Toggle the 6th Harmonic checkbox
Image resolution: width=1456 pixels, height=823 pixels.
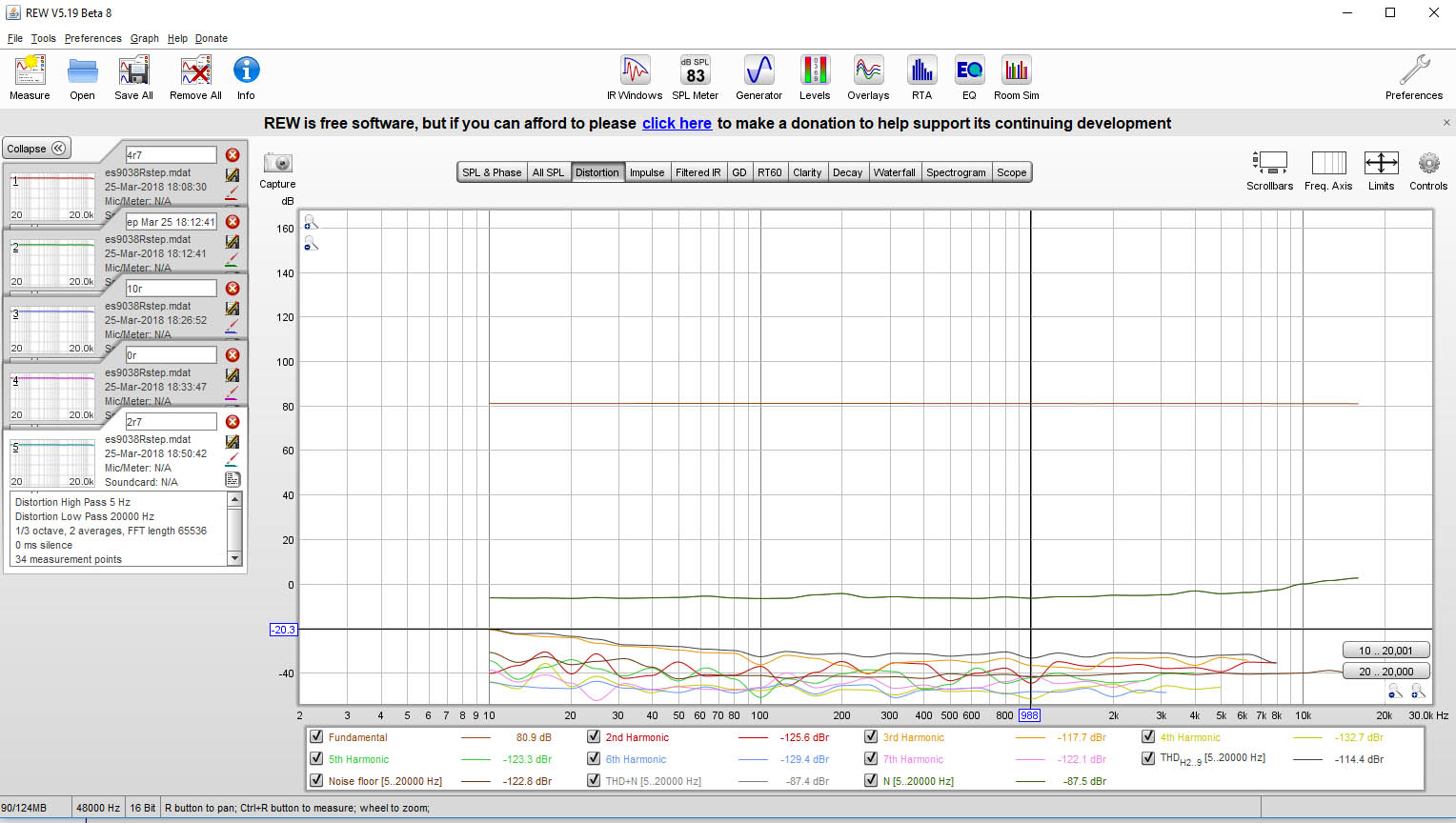[x=594, y=758]
